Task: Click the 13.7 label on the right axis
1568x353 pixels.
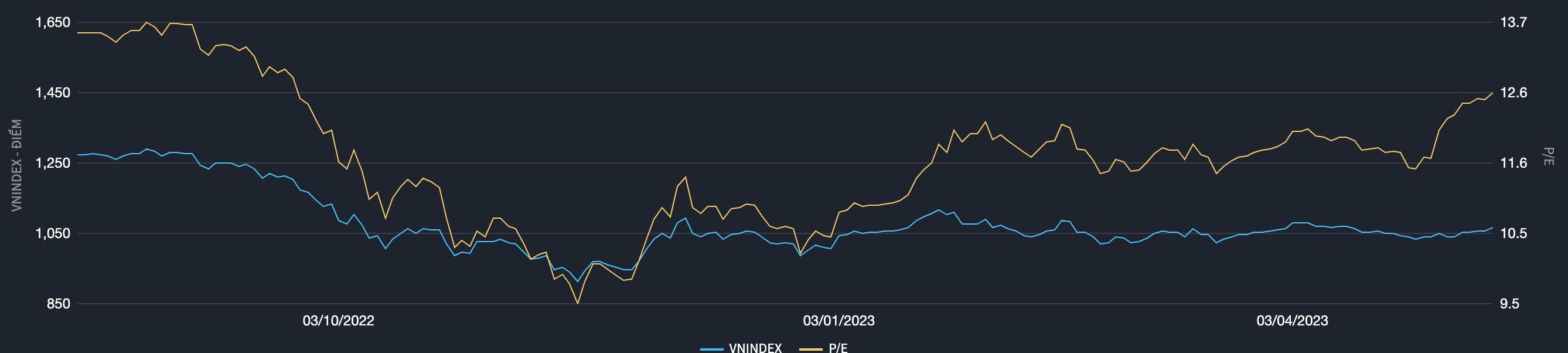Action: click(1514, 22)
